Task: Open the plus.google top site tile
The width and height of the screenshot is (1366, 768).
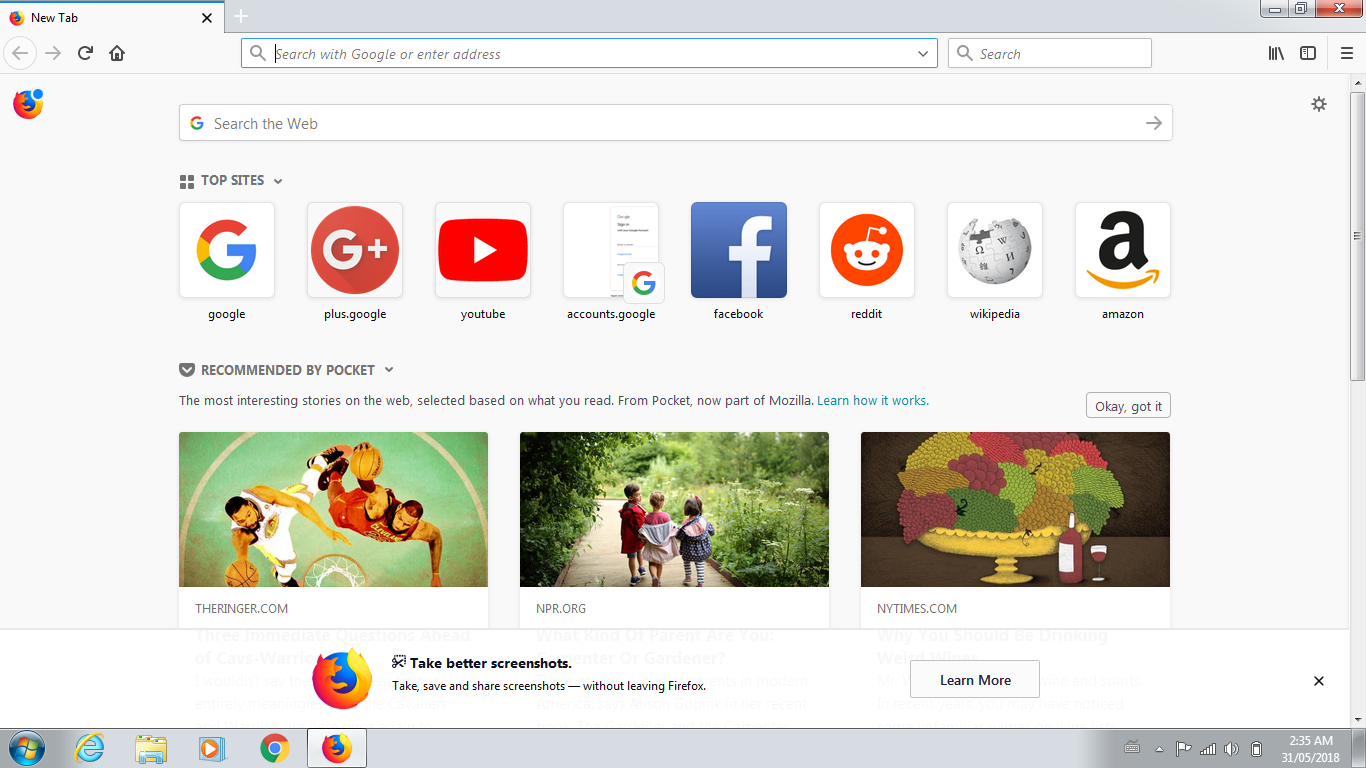Action: (355, 250)
